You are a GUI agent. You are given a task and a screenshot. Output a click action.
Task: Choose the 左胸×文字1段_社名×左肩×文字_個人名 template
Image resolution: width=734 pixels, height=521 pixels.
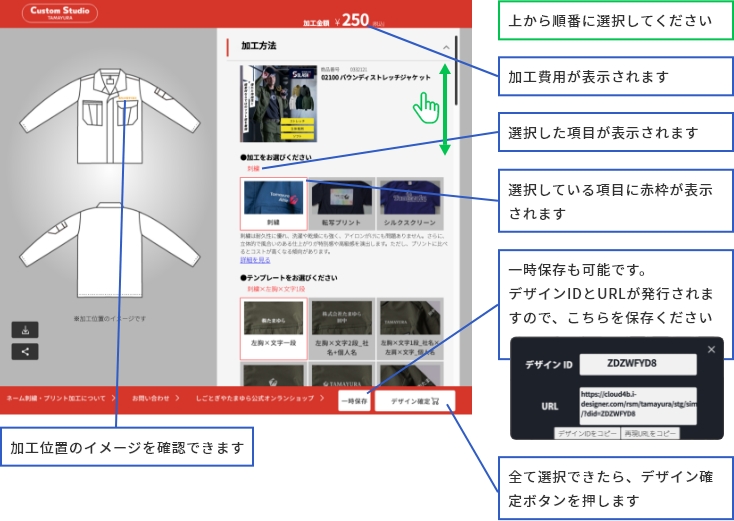pos(410,329)
